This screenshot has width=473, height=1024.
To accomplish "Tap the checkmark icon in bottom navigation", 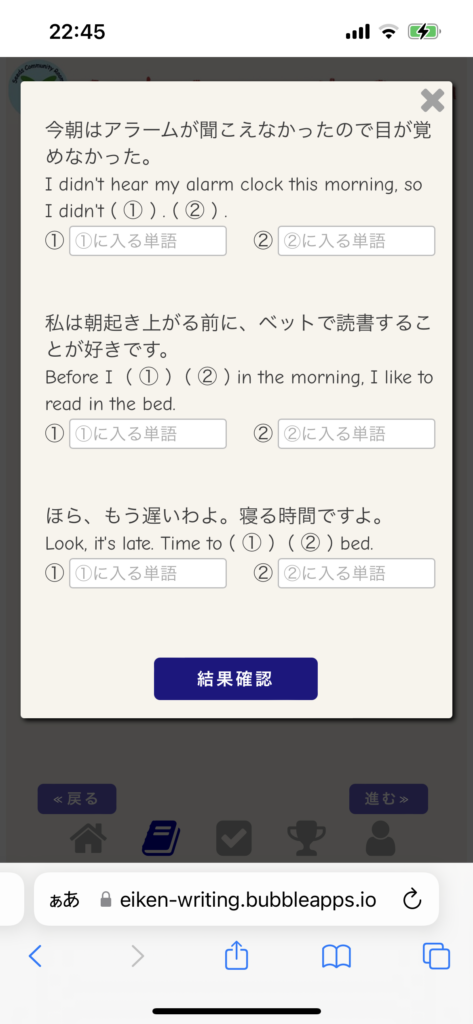I will point(234,839).
